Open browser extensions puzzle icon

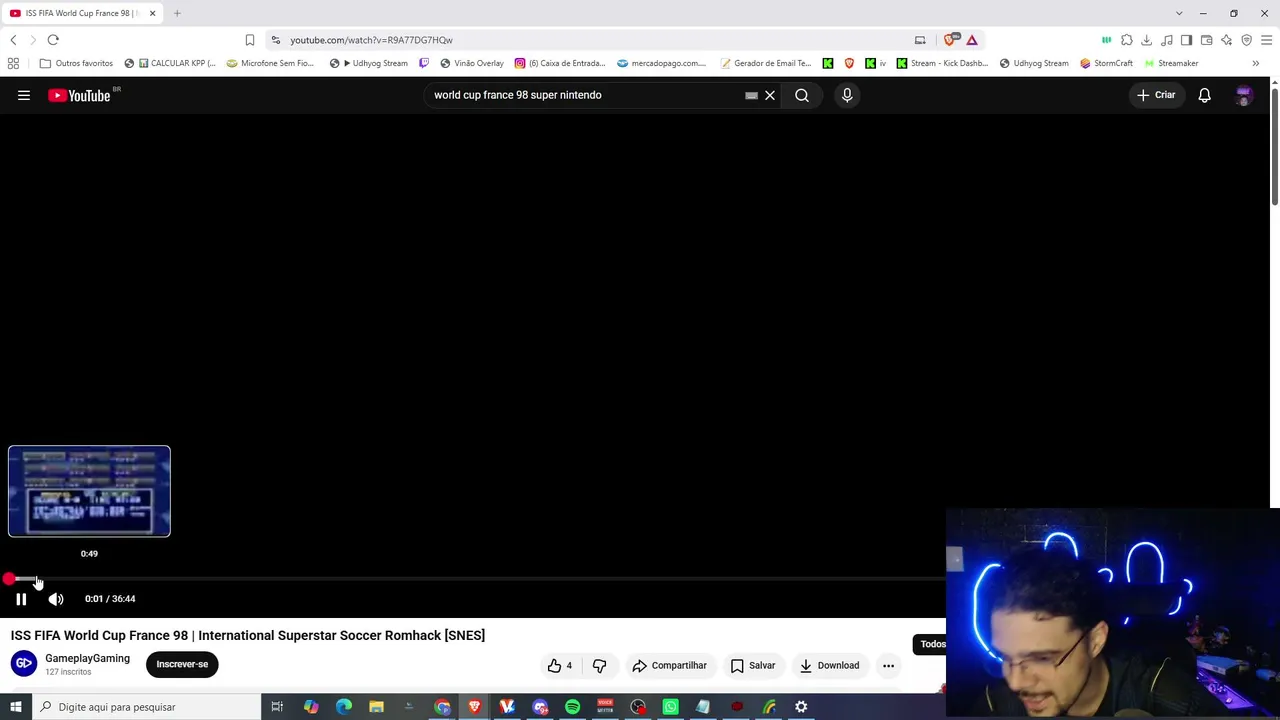1127,40
